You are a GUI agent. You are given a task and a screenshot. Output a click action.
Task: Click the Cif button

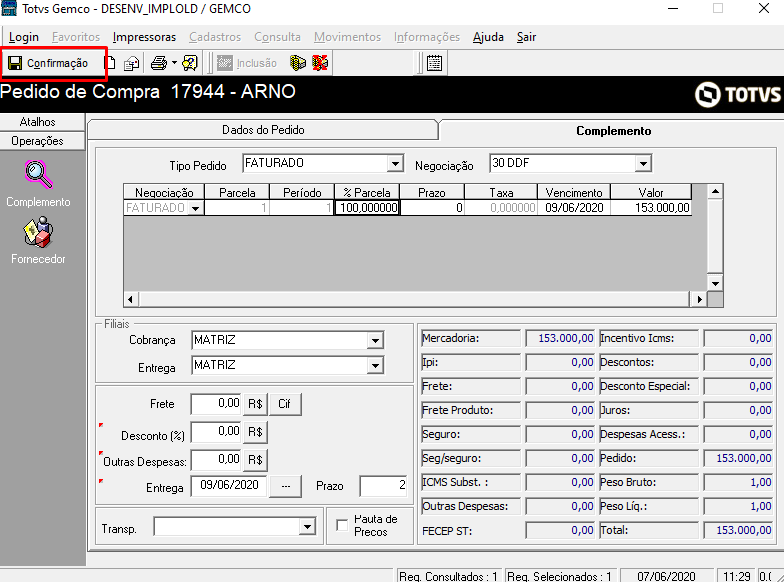tap(284, 404)
